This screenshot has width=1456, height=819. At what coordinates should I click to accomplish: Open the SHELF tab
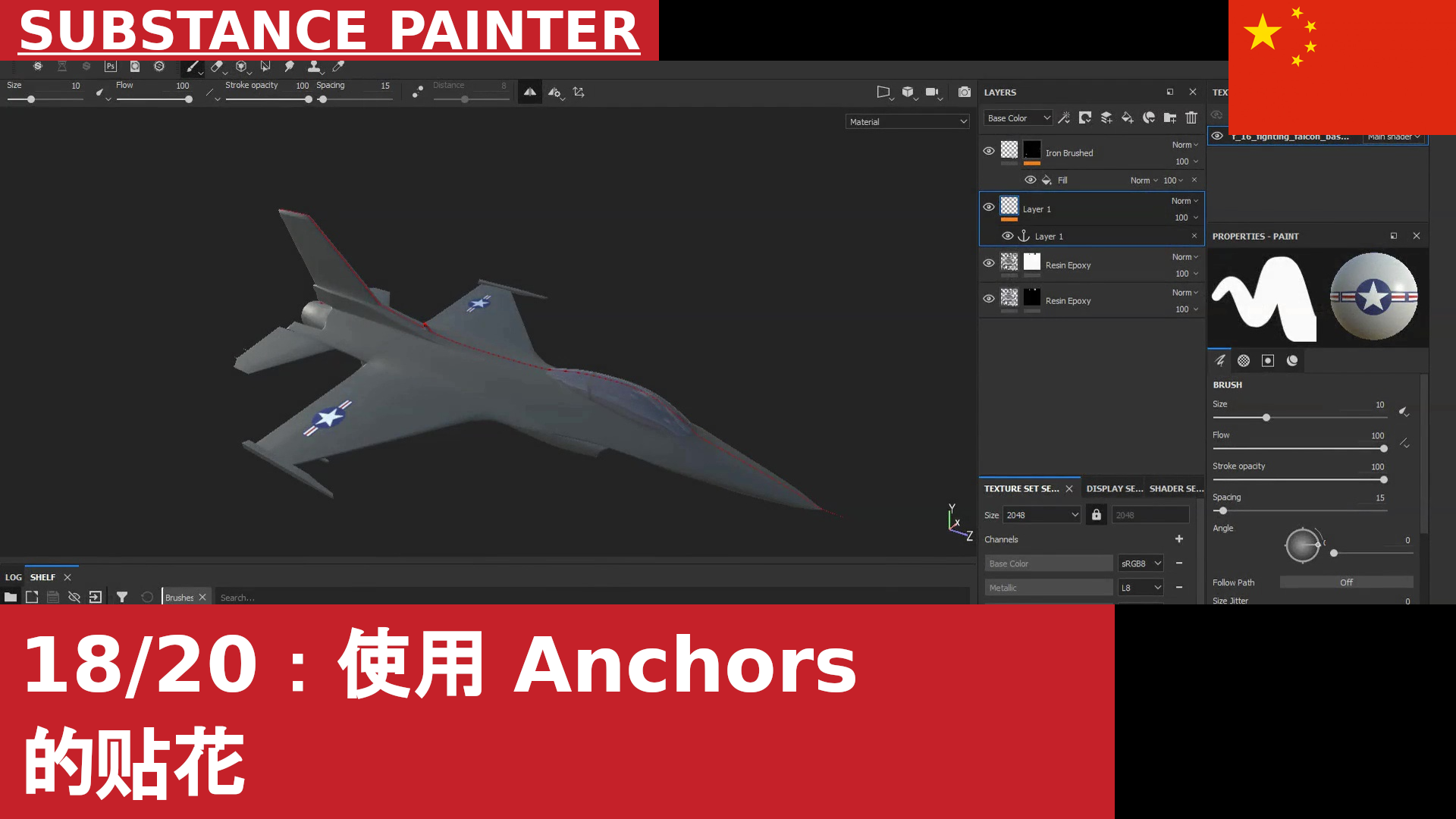click(43, 578)
